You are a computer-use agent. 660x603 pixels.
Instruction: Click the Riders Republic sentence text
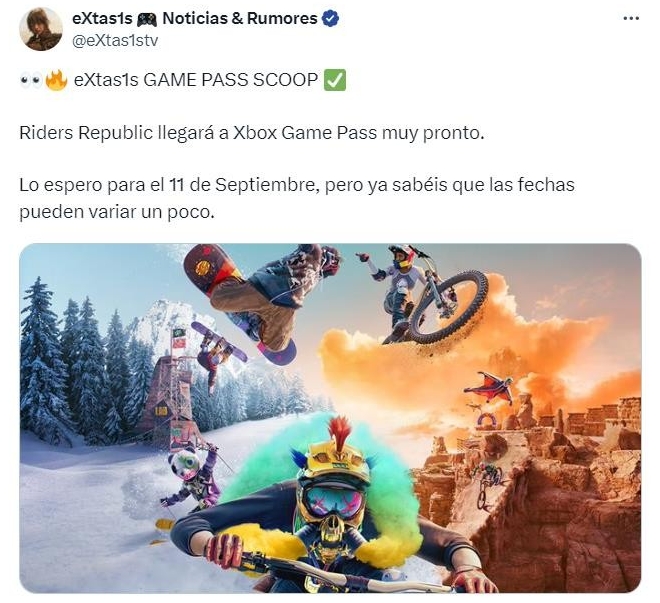[252, 133]
